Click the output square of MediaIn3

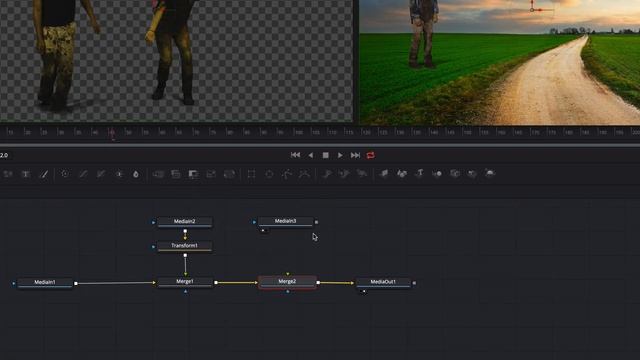[316, 222]
